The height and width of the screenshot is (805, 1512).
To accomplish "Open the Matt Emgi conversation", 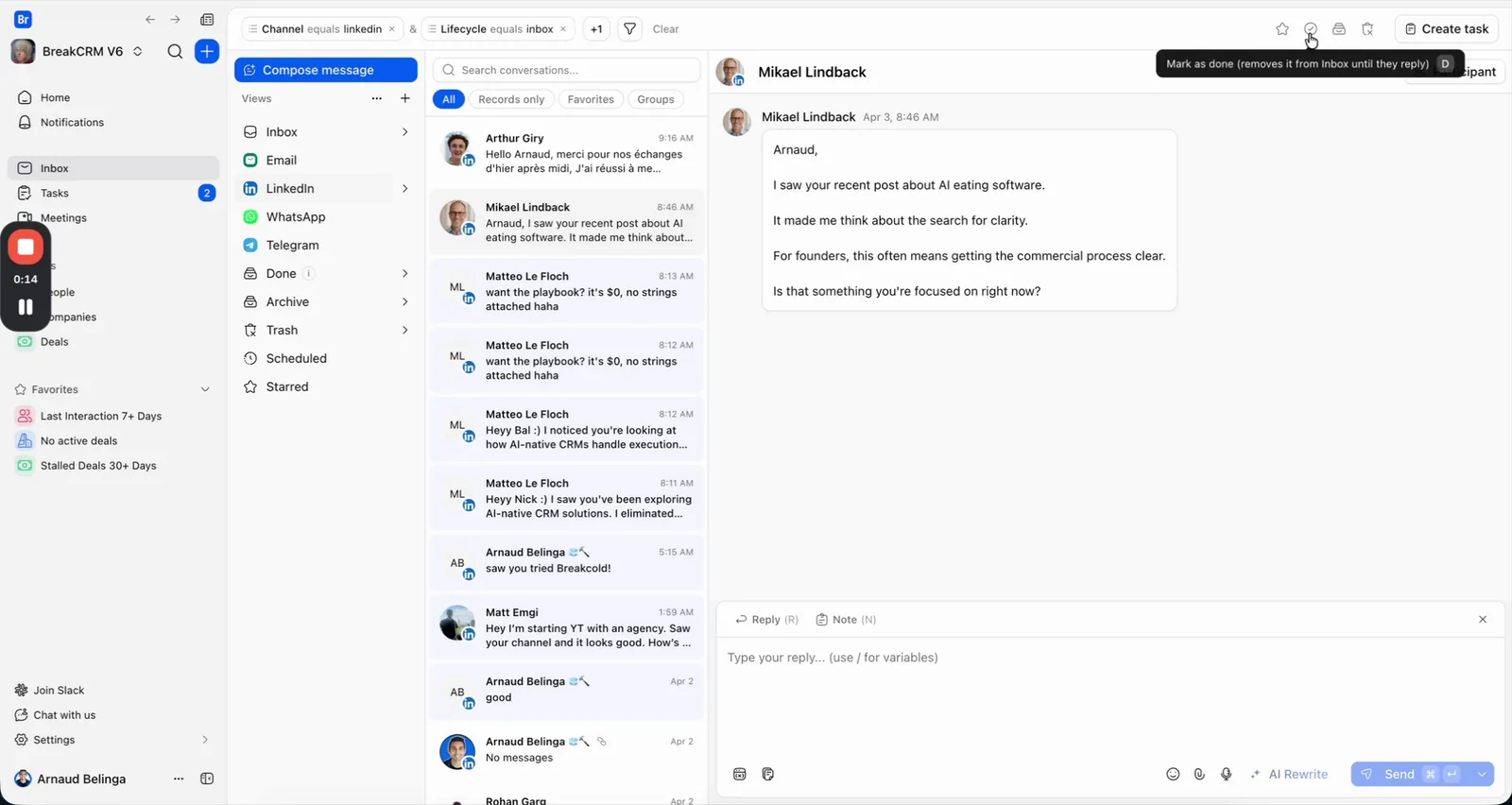I will pyautogui.click(x=567, y=627).
